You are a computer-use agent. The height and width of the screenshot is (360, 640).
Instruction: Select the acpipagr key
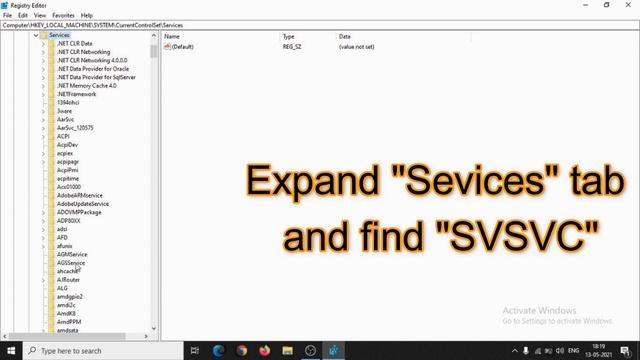point(68,162)
